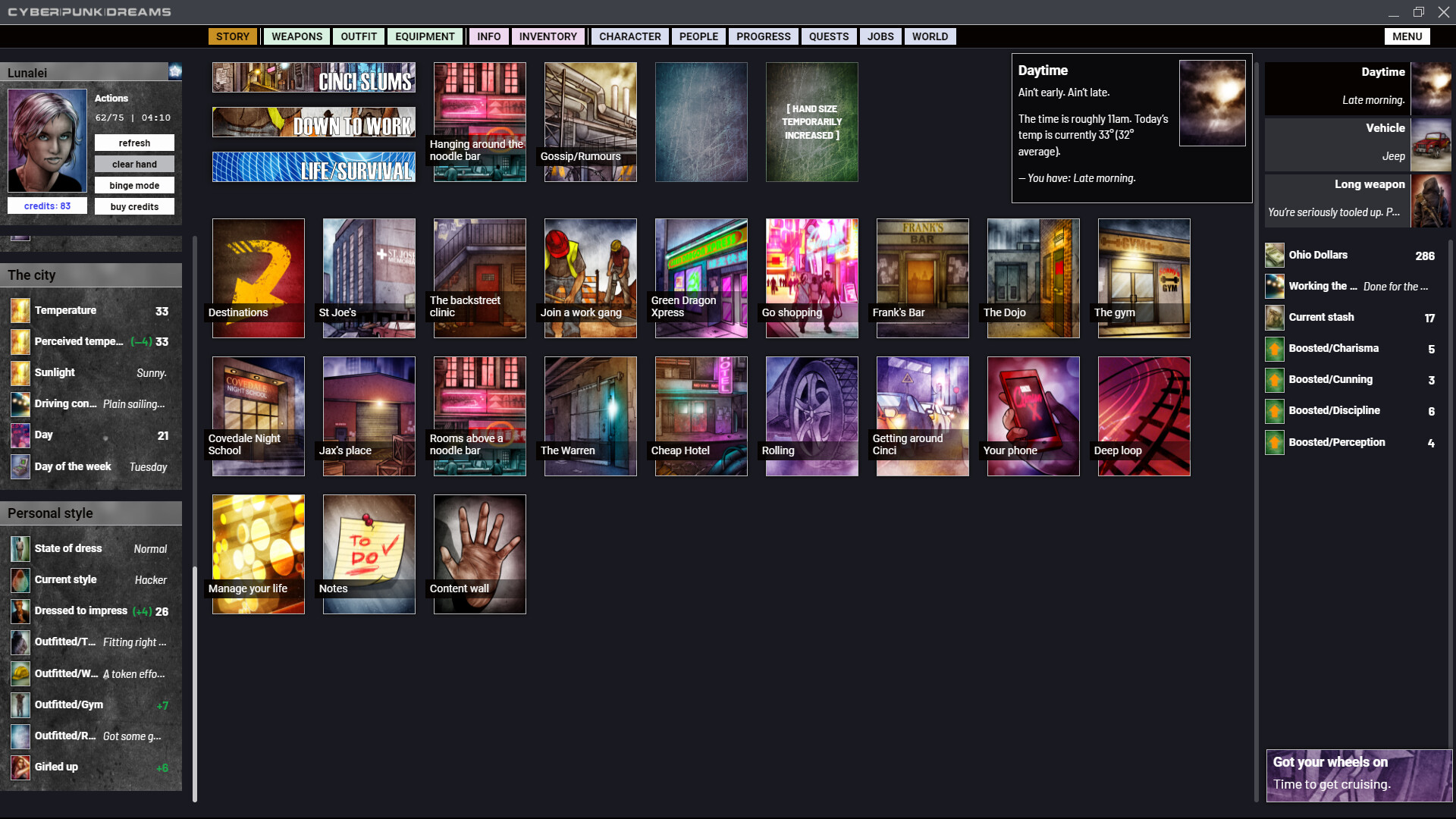
Task: Select the Boosted/Perception arrow icon
Action: click(1273, 442)
